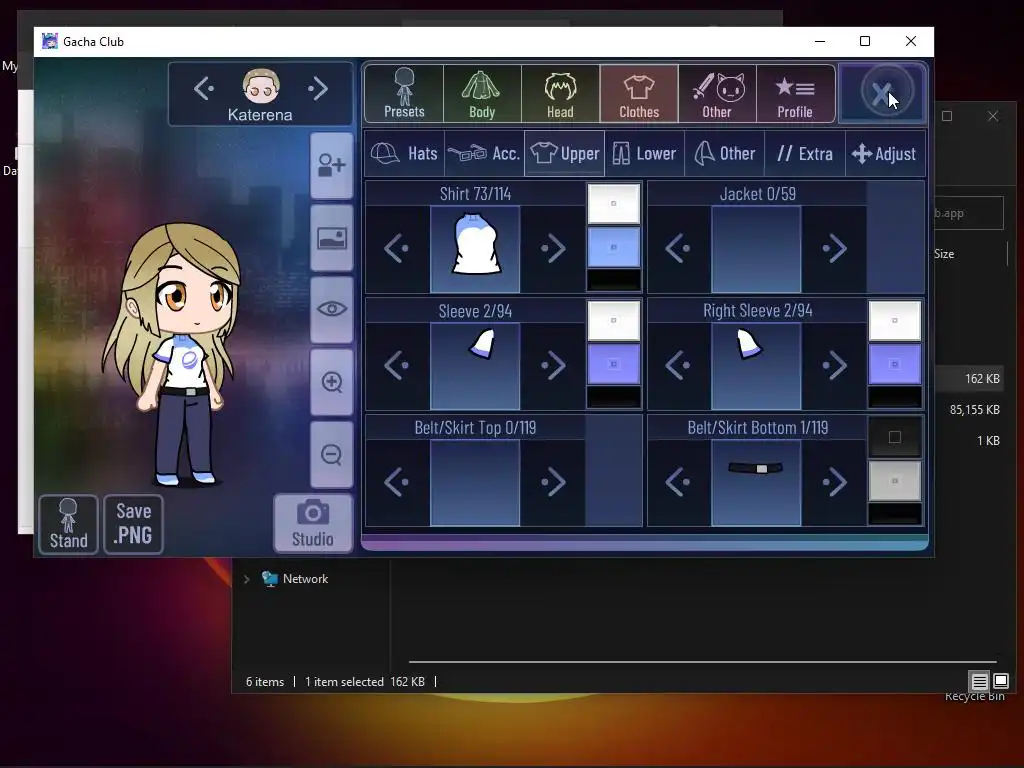Screen dimensions: 1024x768
Task: Open the Studio camera button
Action: (313, 524)
